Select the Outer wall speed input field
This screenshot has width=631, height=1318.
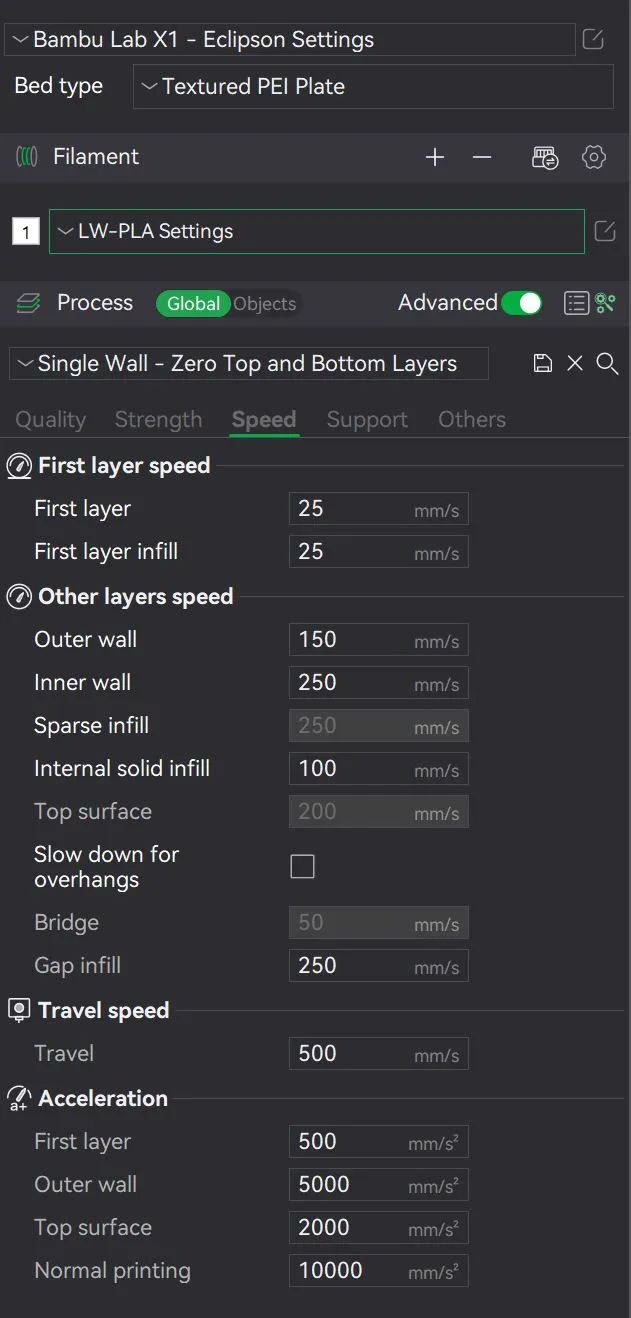pyautogui.click(x=378, y=639)
